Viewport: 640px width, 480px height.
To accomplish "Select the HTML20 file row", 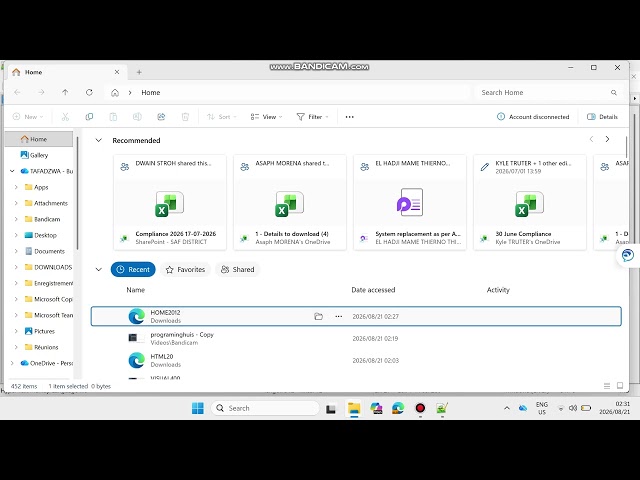I will click(356, 360).
